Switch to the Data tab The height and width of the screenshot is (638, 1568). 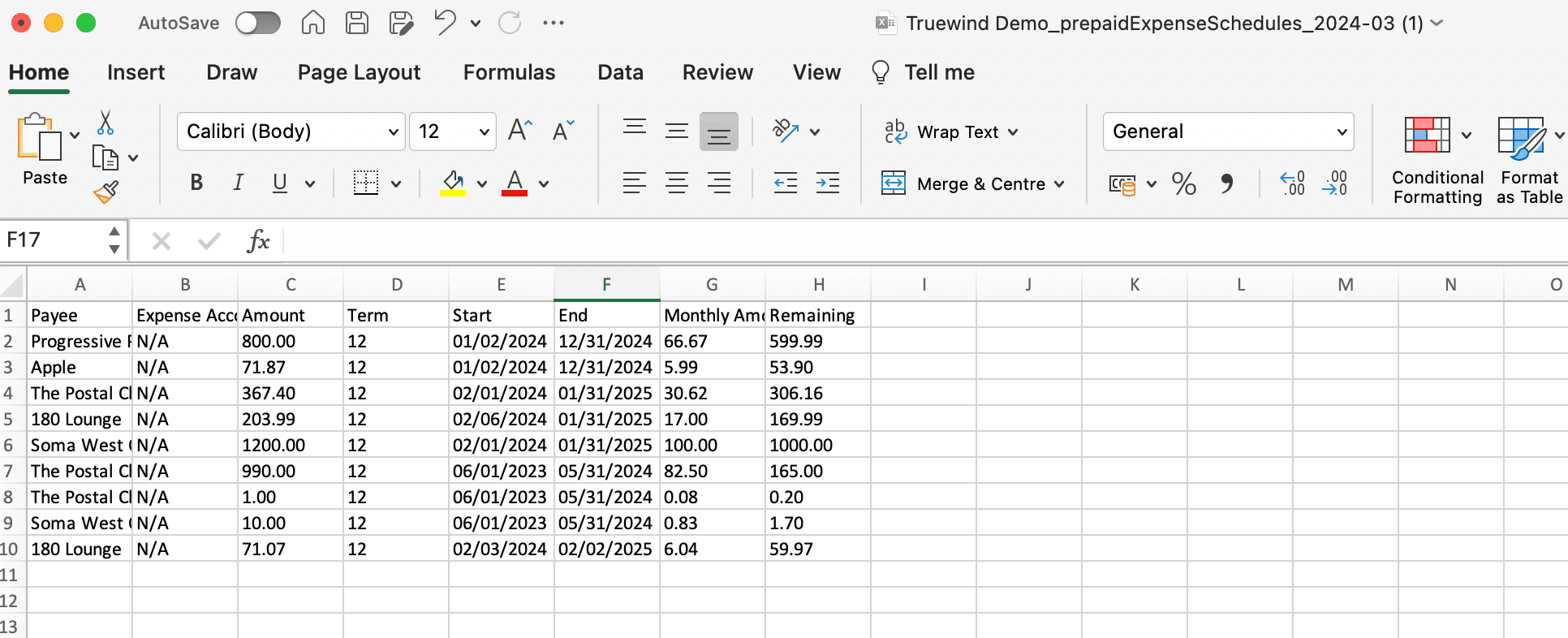click(620, 72)
